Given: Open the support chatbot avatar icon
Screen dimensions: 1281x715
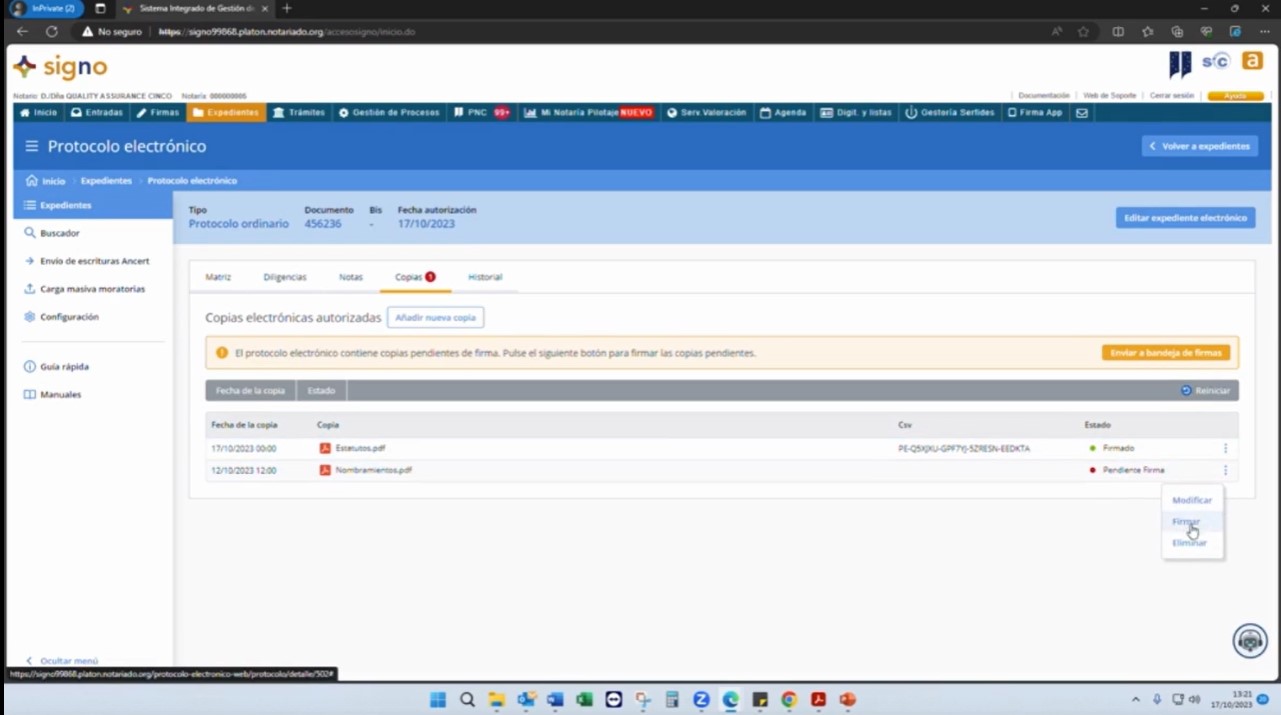Looking at the screenshot, I should click(1250, 640).
